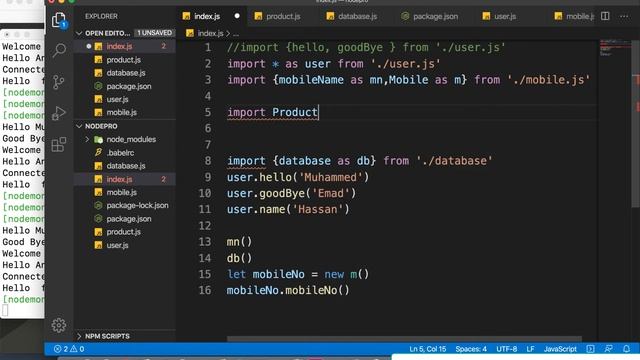
Task: Open the editor More Actions ellipsis
Action: coord(624,16)
